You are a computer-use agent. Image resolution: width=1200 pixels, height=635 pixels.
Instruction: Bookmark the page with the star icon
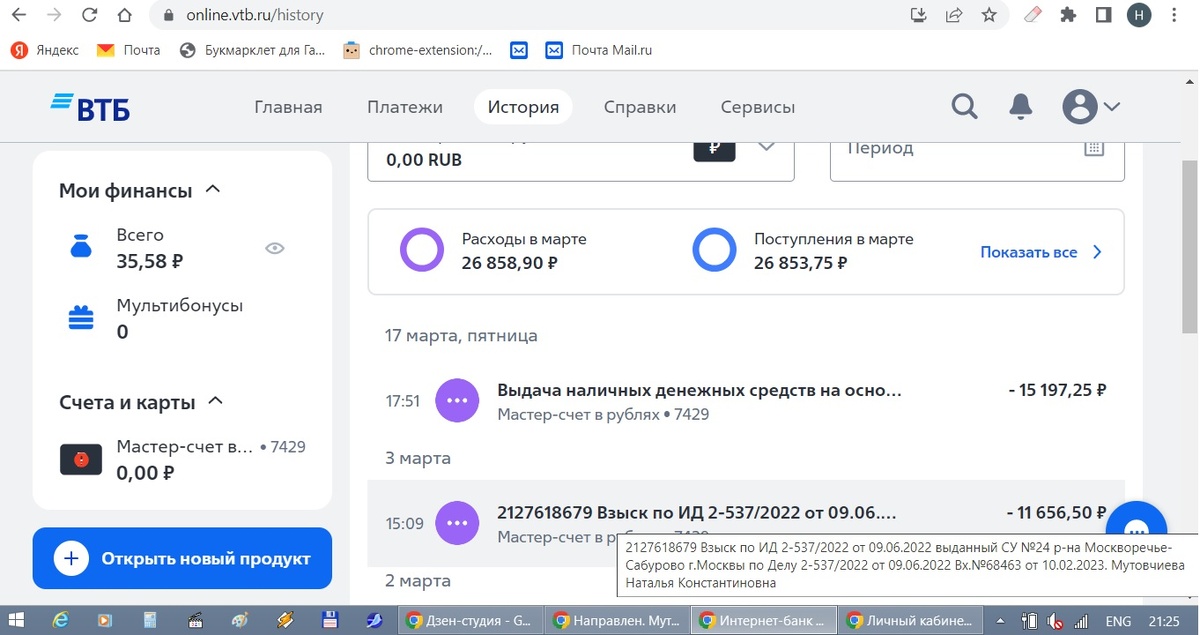coord(989,16)
